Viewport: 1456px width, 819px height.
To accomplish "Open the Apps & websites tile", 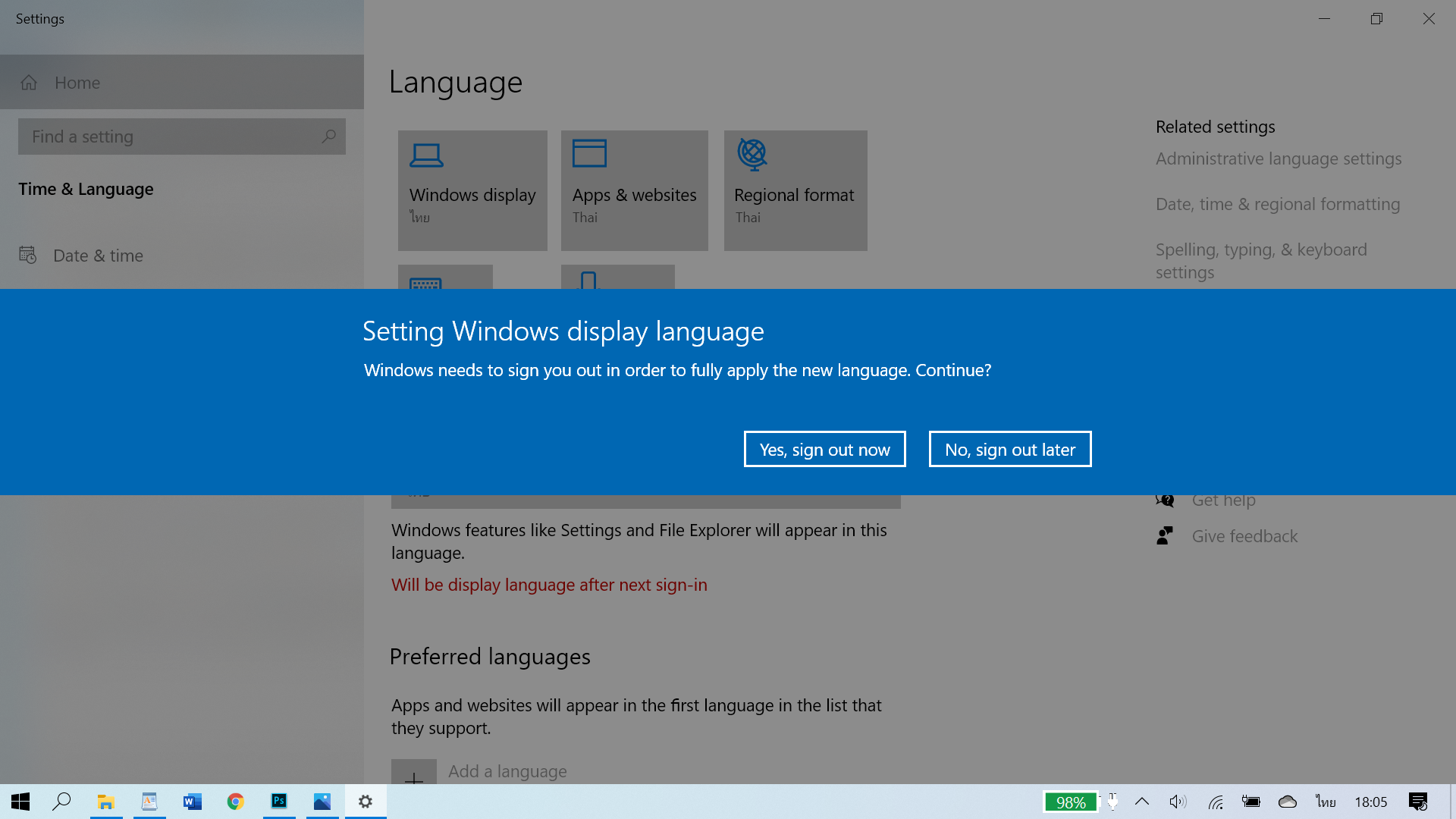I will click(x=635, y=190).
